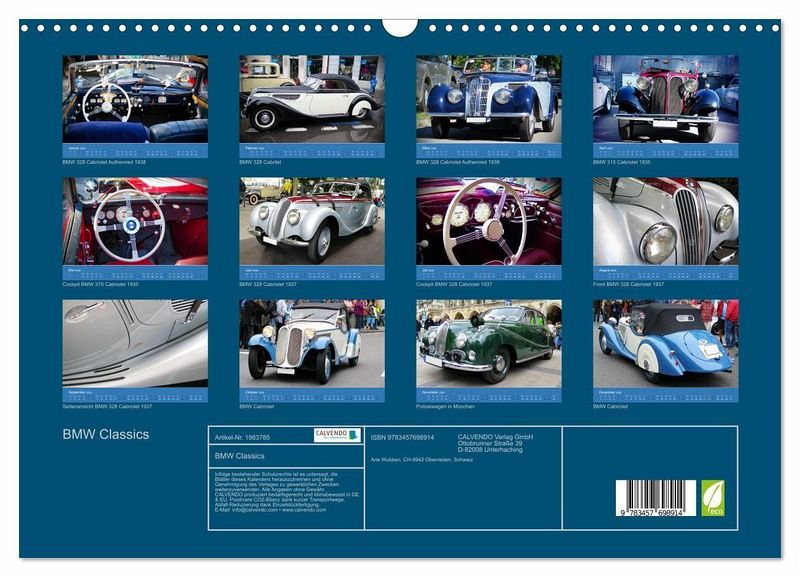Open the dark blue cockpit steering wheel photo
This screenshot has height=577, width=800.
(x=135, y=99)
